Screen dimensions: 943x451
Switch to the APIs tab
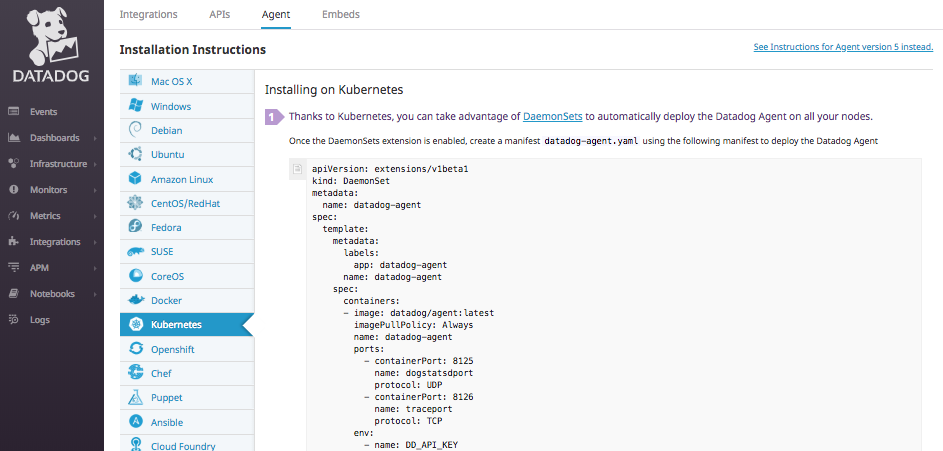[x=220, y=14]
